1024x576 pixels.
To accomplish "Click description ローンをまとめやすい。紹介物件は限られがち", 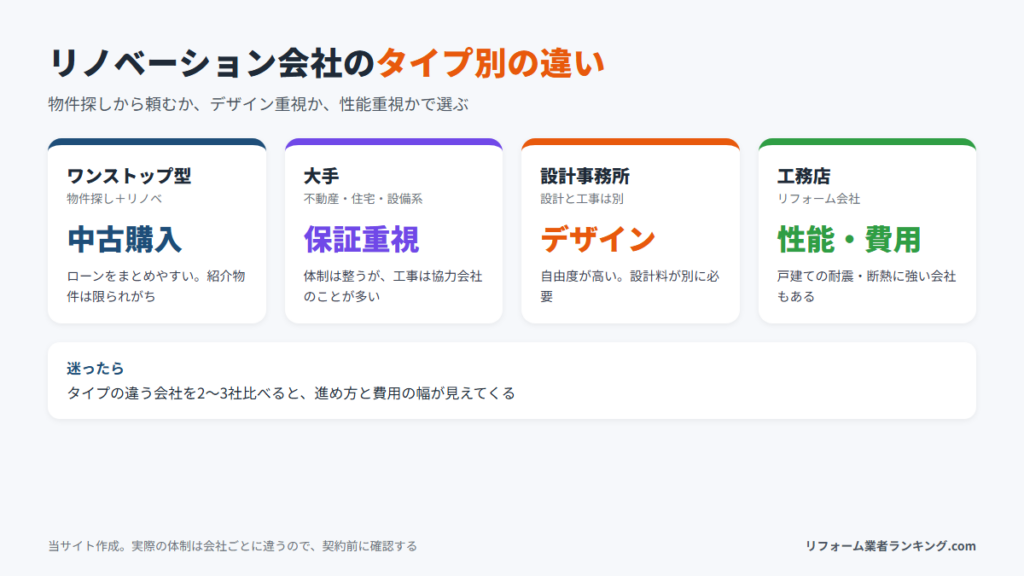I will (156, 286).
